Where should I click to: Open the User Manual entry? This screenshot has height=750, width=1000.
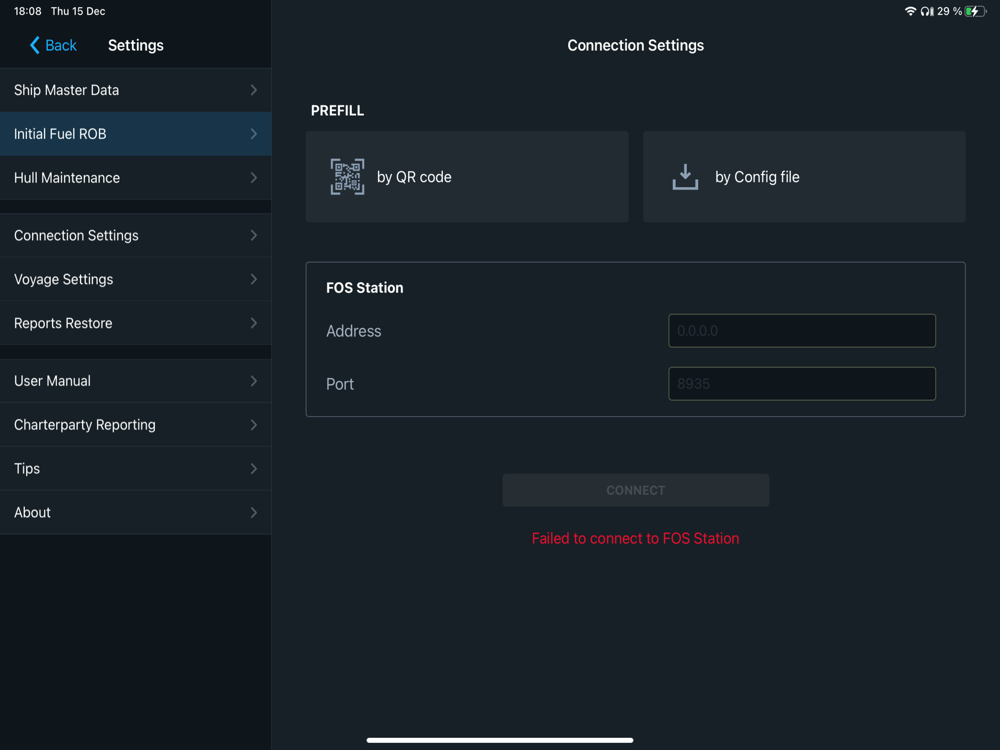(x=135, y=381)
